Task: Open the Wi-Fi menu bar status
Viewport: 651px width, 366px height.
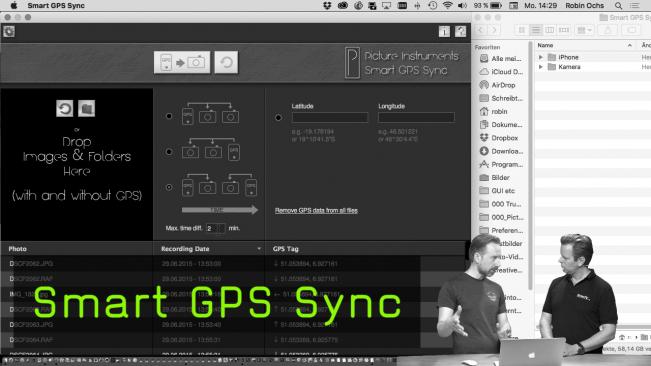Action: coord(447,5)
